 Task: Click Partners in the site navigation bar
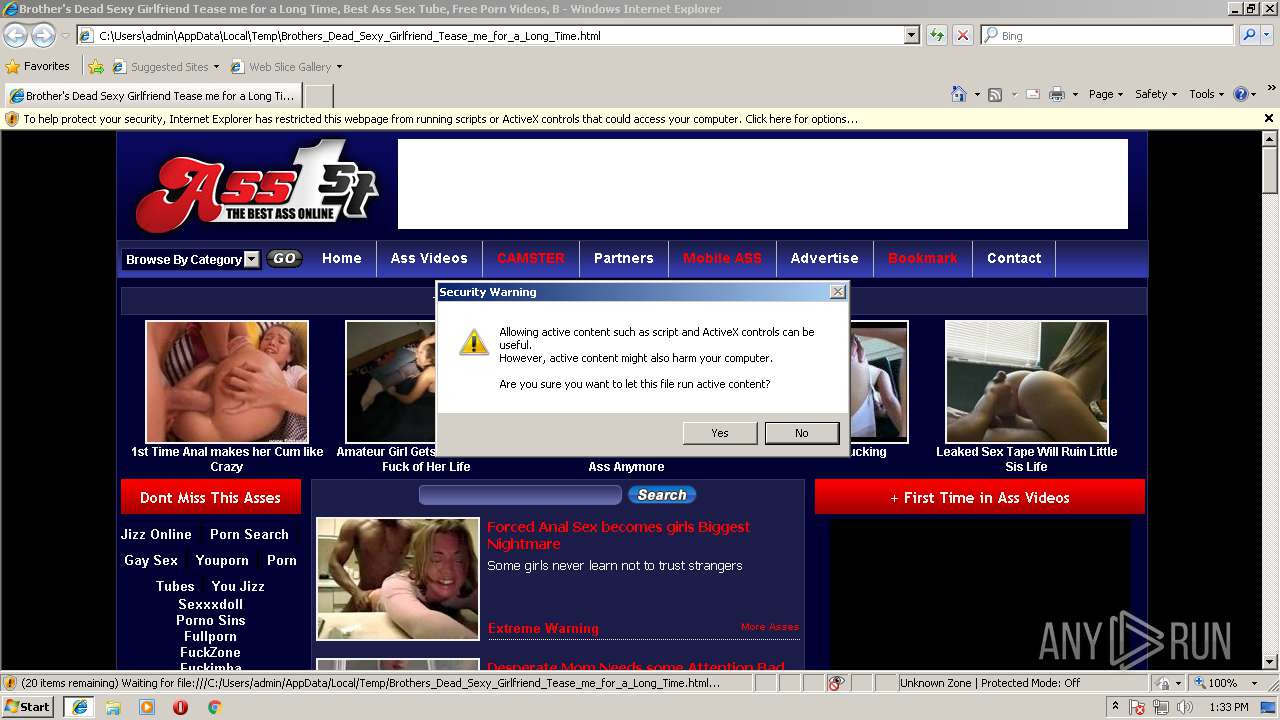[x=623, y=258]
